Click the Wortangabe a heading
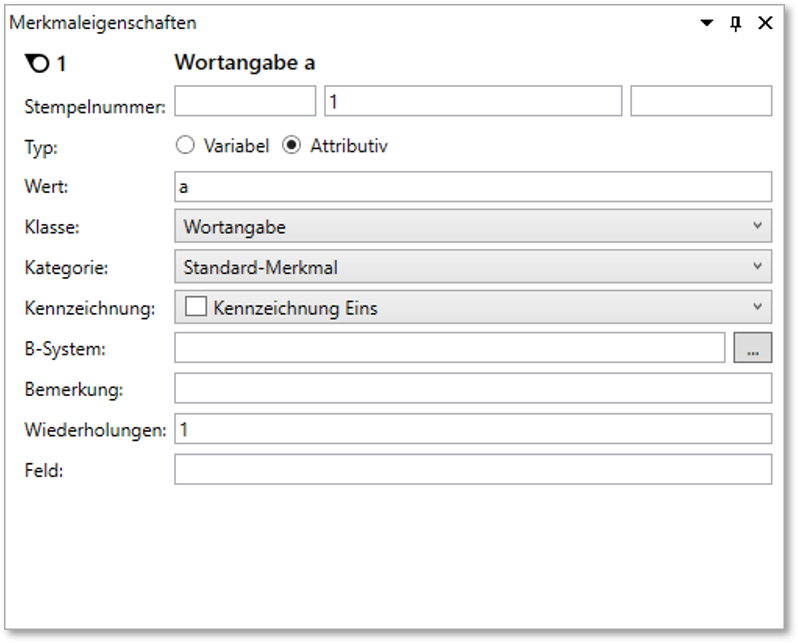 [x=245, y=63]
